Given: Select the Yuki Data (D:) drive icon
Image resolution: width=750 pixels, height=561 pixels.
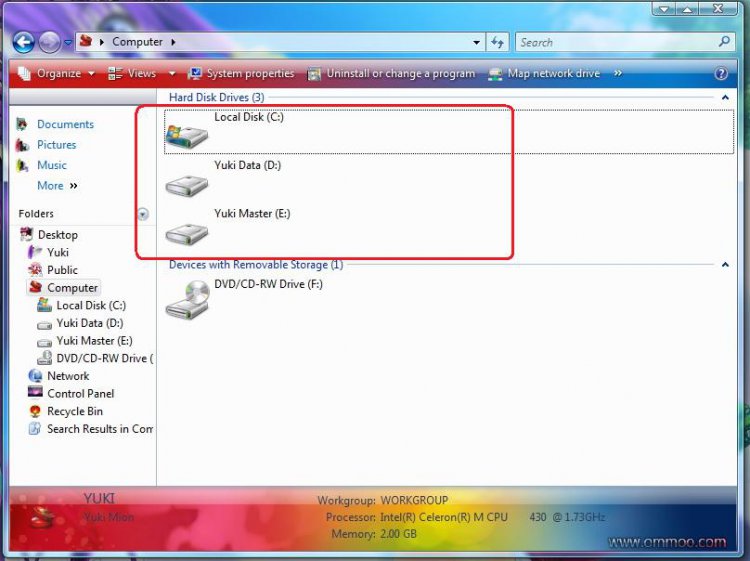Looking at the screenshot, I should 187,185.
